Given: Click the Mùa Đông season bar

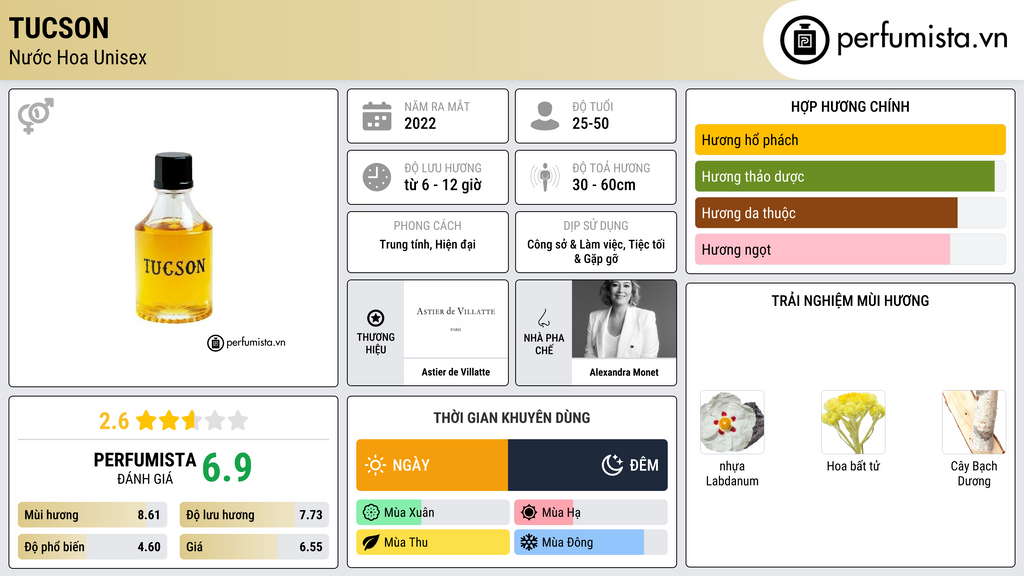Looking at the screenshot, I should pos(591,543).
